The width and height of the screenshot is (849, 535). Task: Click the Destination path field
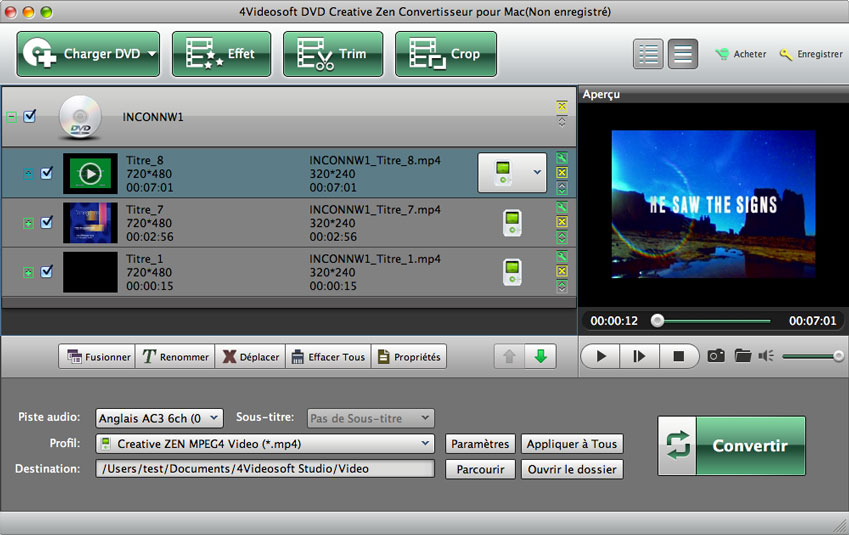coord(265,469)
